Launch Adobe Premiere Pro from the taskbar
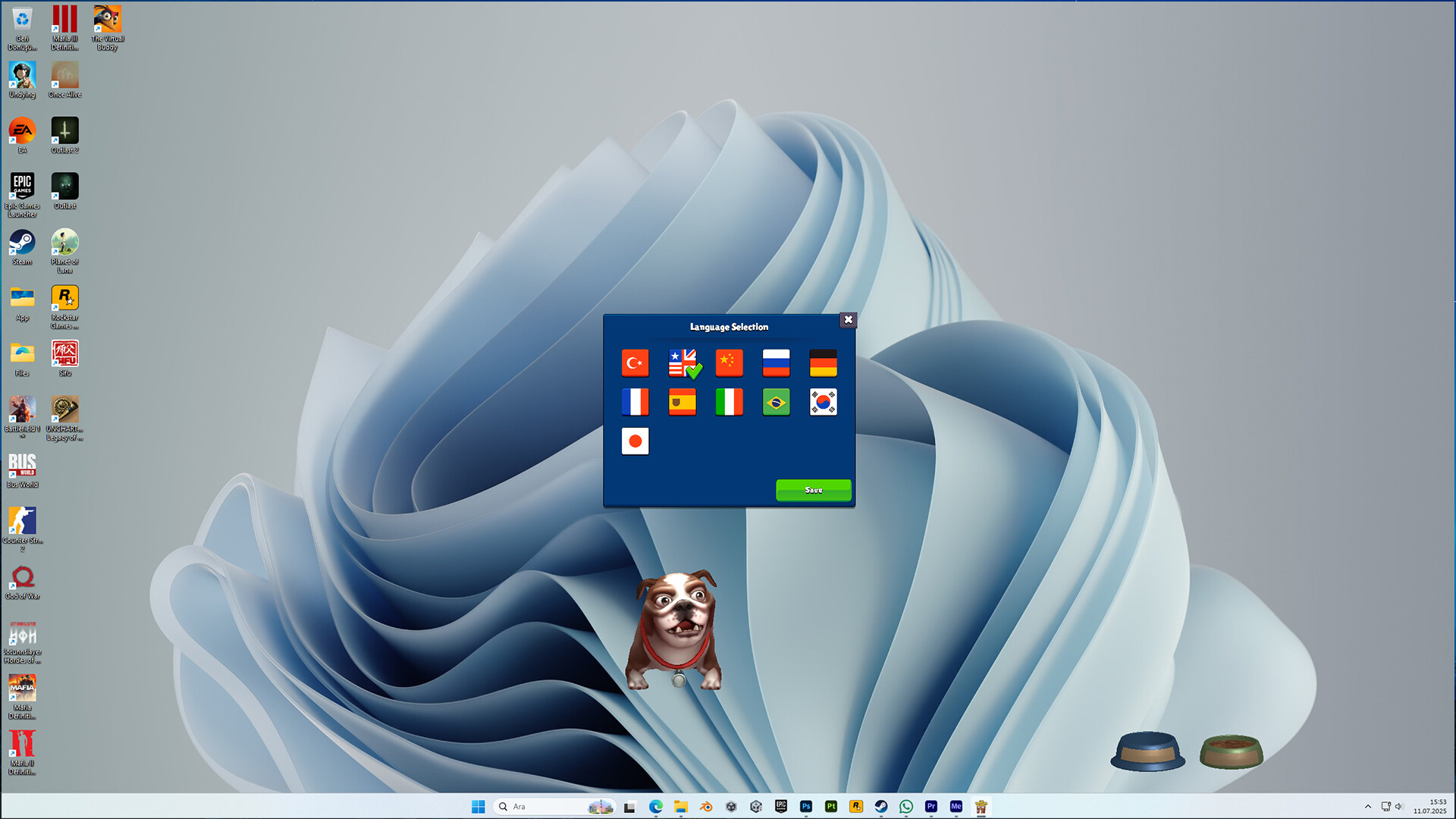 point(930,806)
